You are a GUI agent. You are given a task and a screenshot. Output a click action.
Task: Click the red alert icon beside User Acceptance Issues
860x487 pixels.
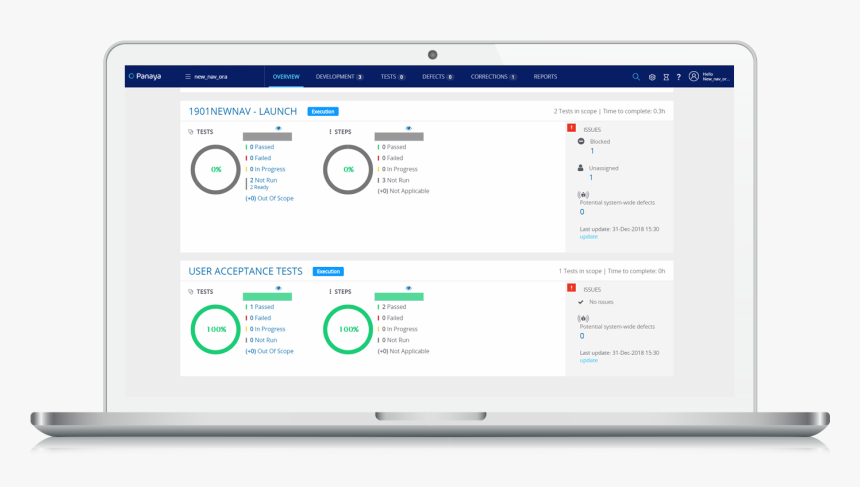[x=572, y=287]
